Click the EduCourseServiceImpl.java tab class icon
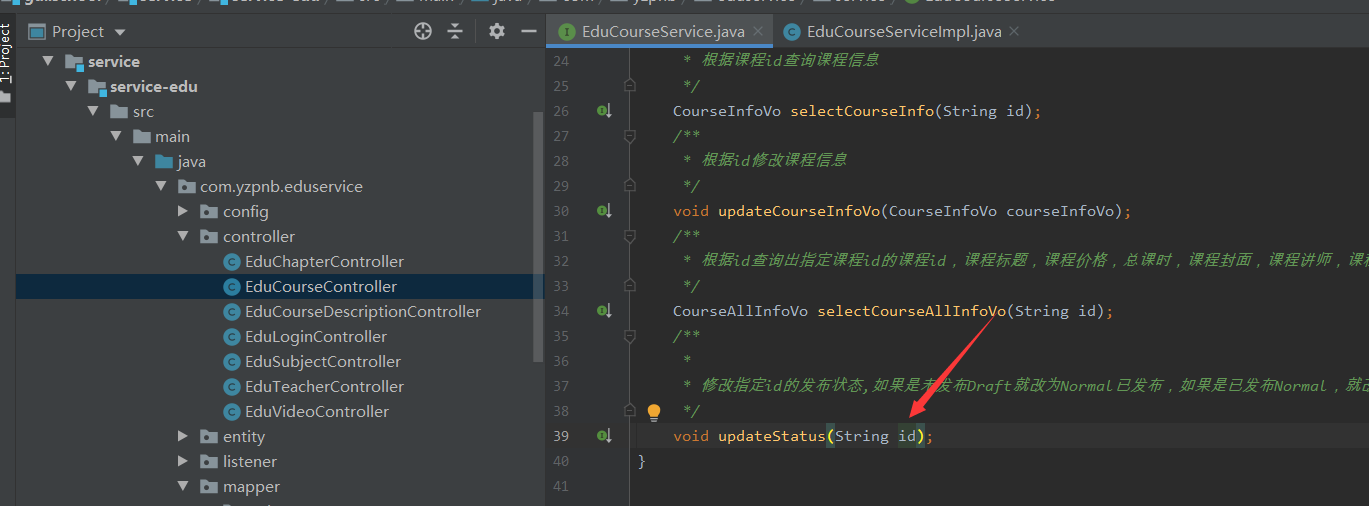 [792, 32]
